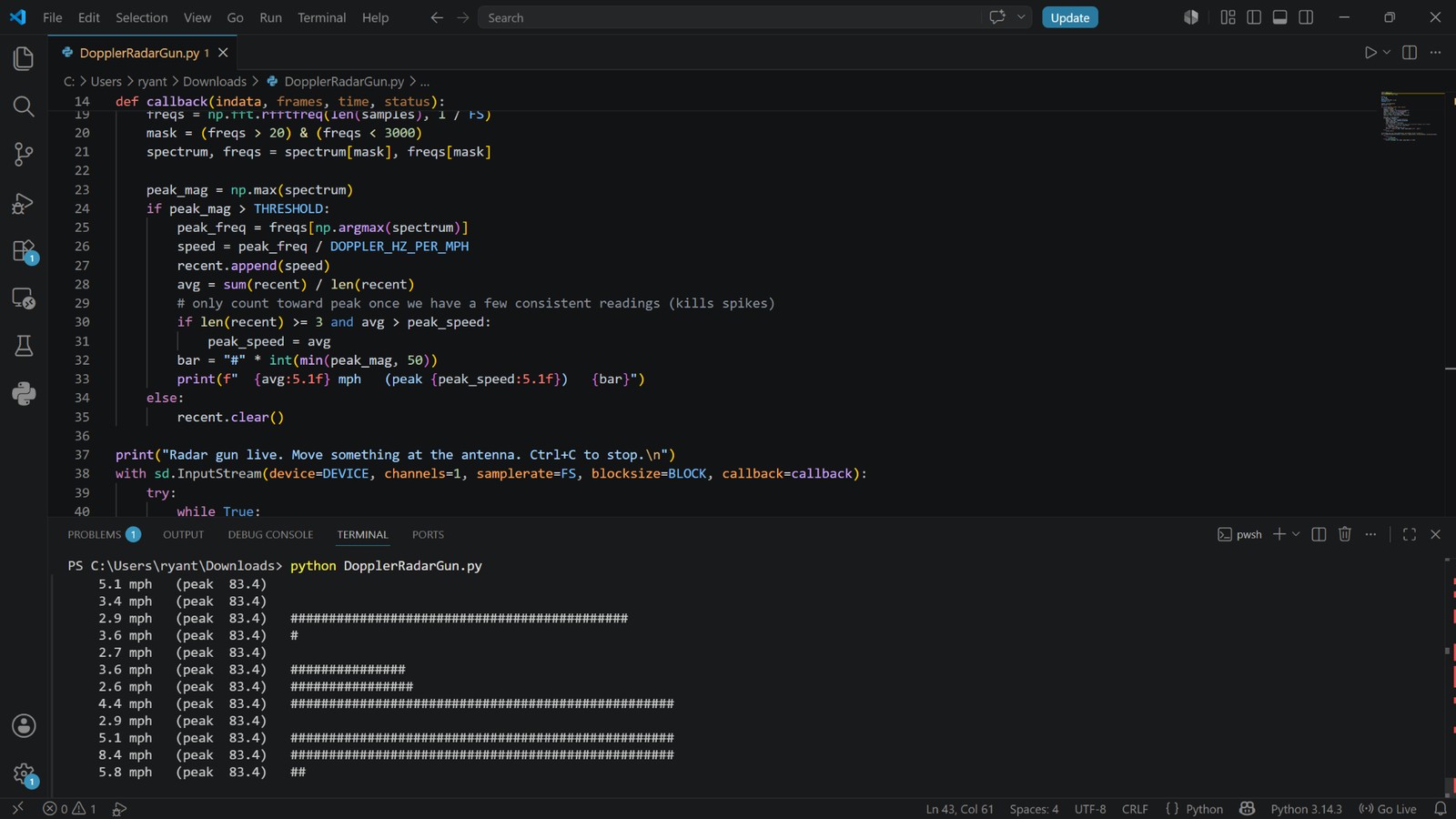
Task: Open terminal panel More Actions ellipsis
Action: click(x=1371, y=534)
